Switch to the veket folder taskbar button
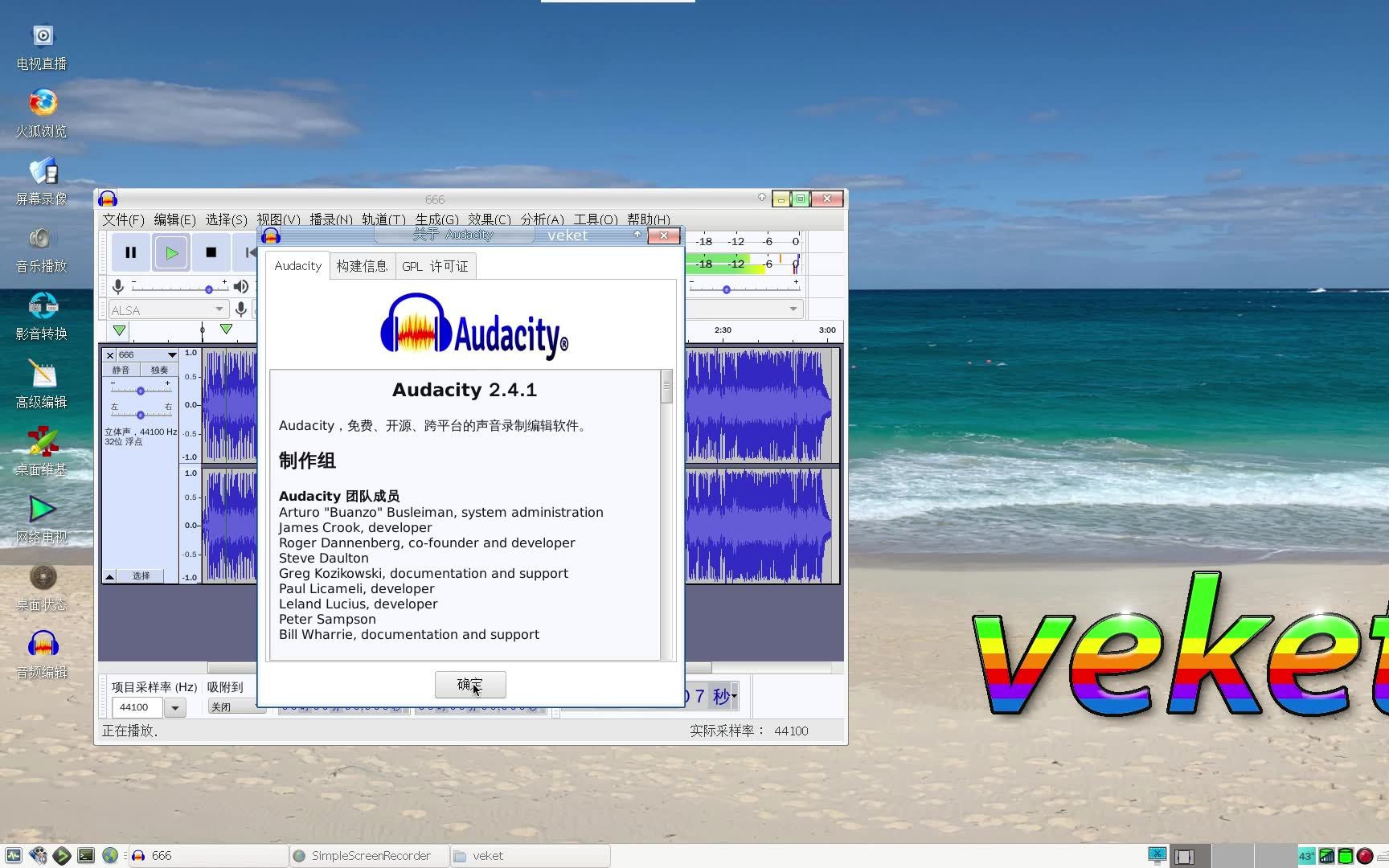The width and height of the screenshot is (1389, 868). coord(530,856)
